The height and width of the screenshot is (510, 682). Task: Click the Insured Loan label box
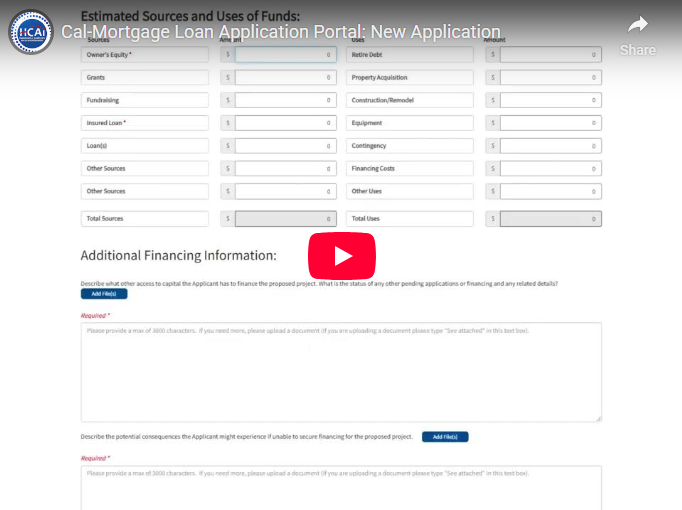[x=144, y=123]
